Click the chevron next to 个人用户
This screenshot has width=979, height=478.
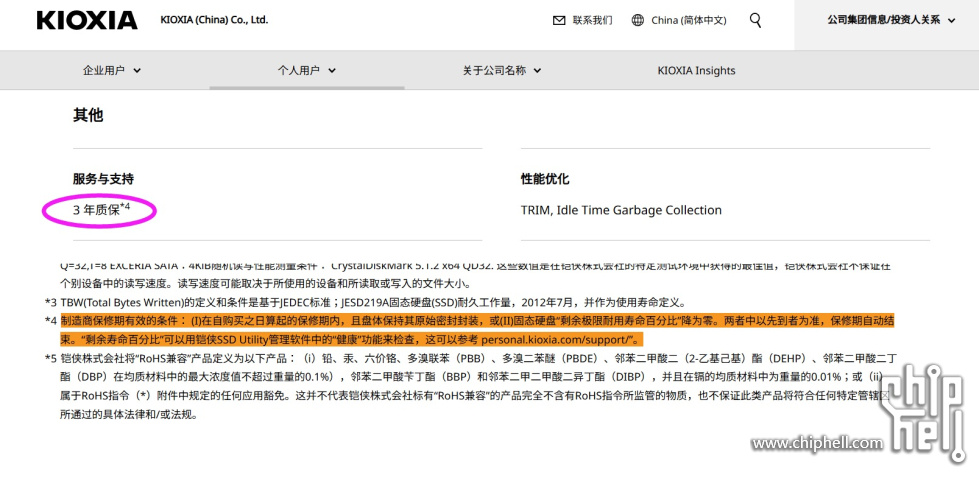coord(332,71)
